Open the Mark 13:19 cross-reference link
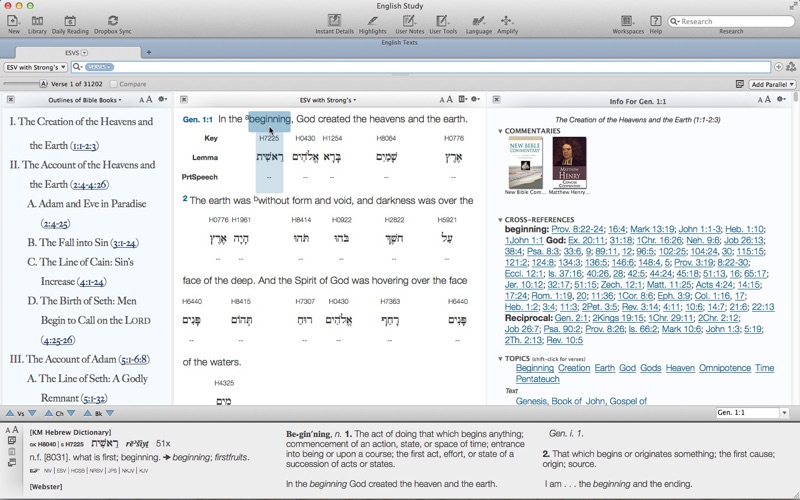 (x=654, y=229)
